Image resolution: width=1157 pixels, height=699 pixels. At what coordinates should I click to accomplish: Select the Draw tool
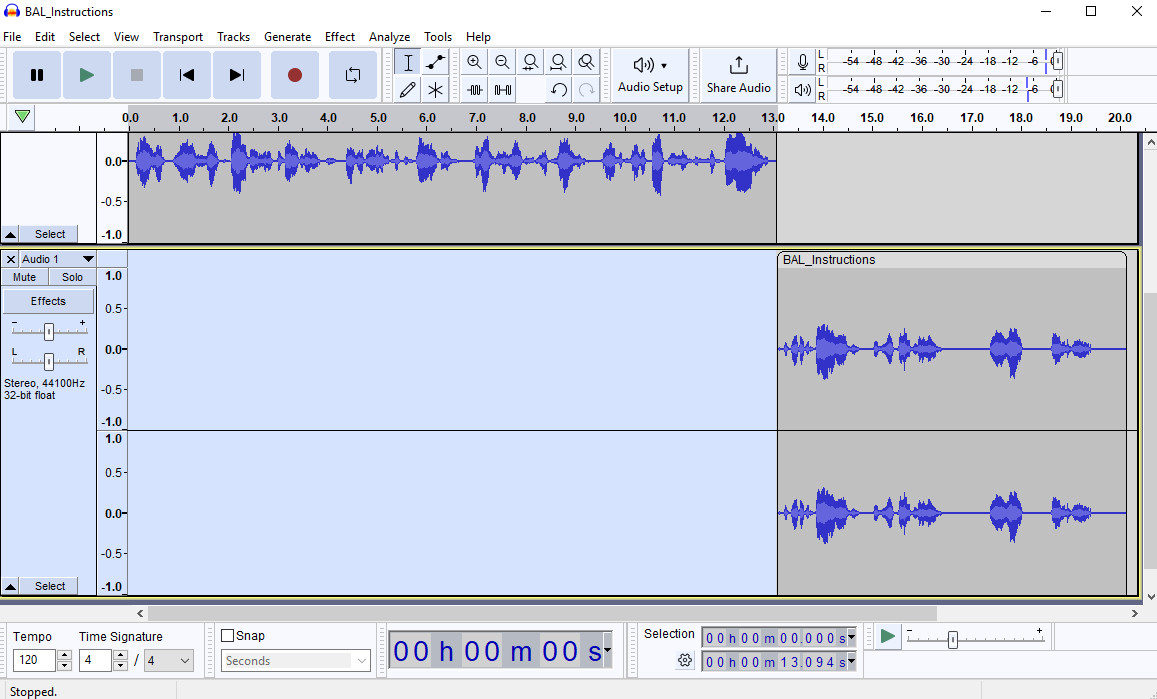coord(408,89)
